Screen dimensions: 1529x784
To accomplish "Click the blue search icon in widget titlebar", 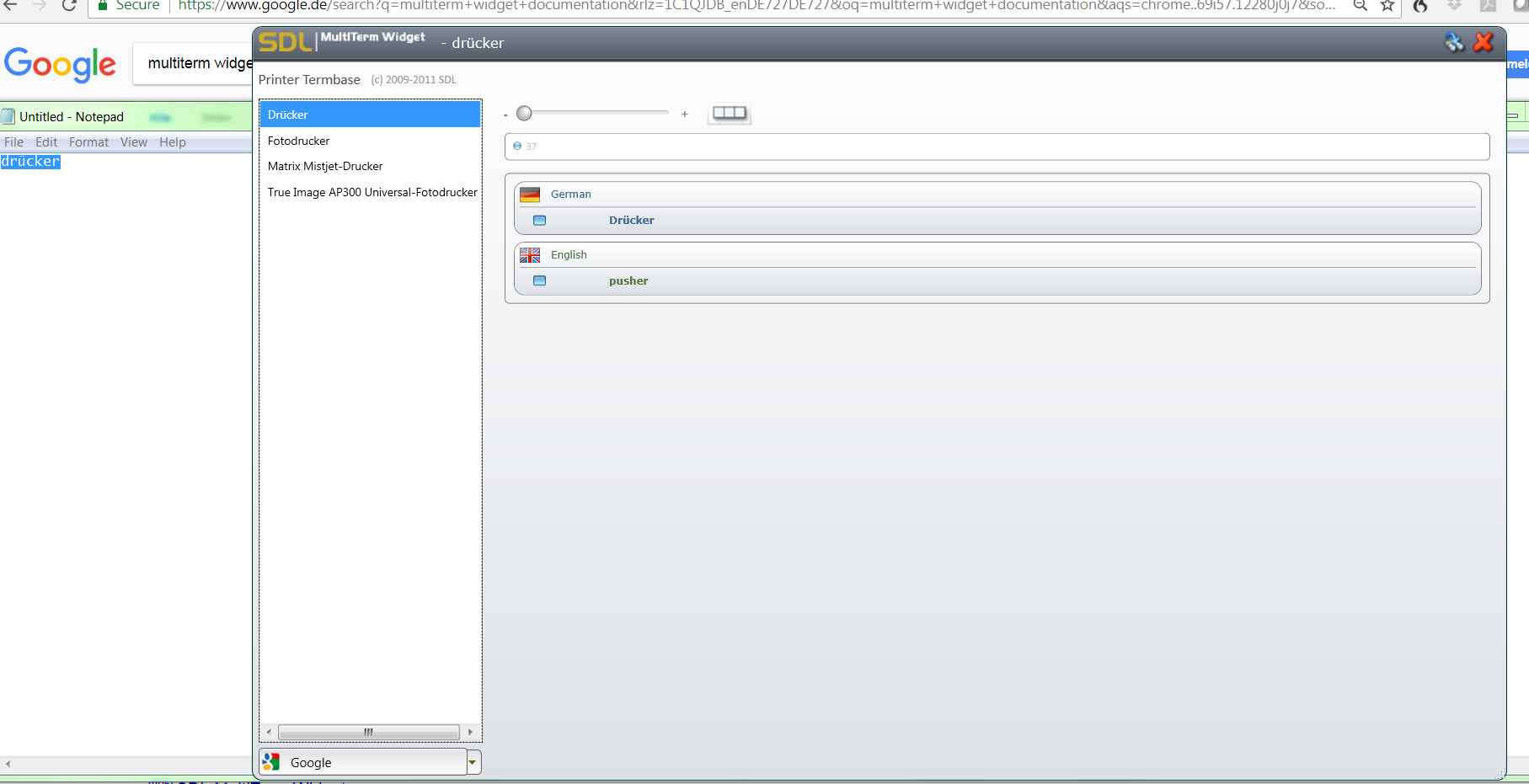I will [1456, 42].
